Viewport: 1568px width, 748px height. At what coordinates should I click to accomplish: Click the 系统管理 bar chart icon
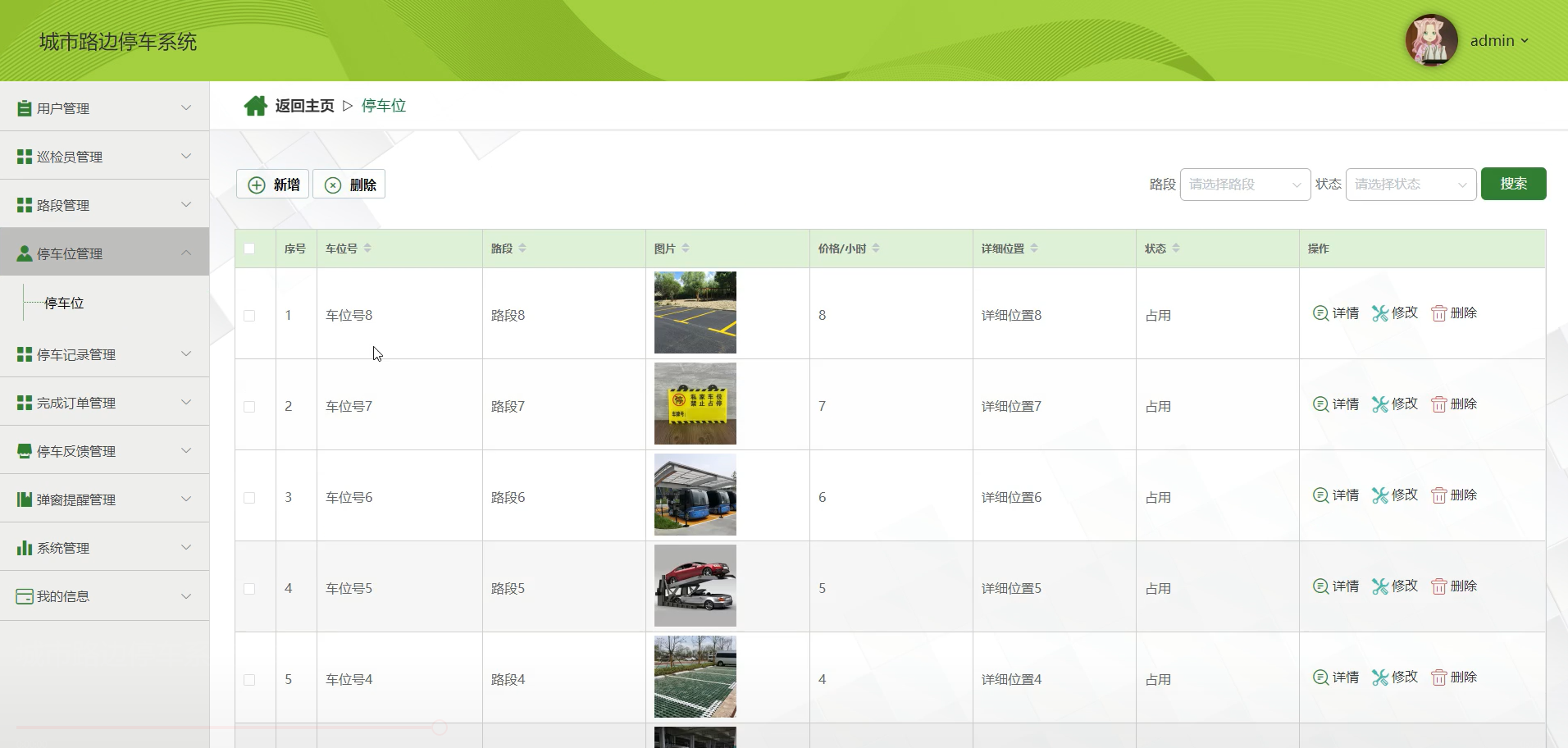[25, 548]
